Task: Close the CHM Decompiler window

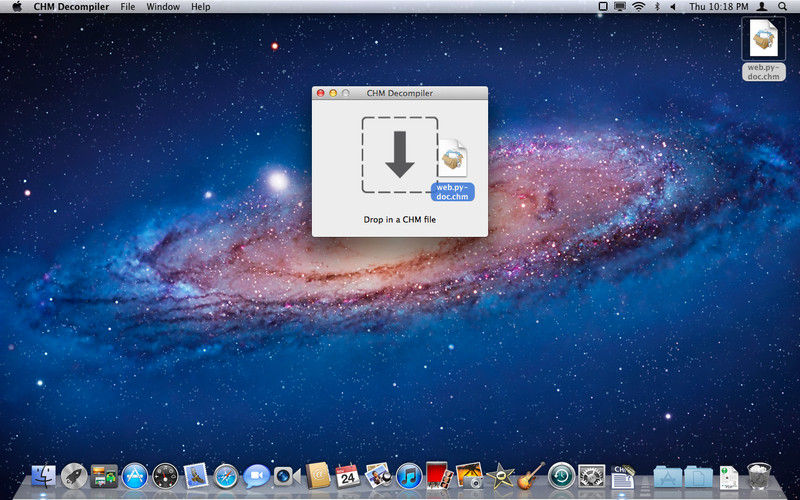Action: tap(320, 93)
